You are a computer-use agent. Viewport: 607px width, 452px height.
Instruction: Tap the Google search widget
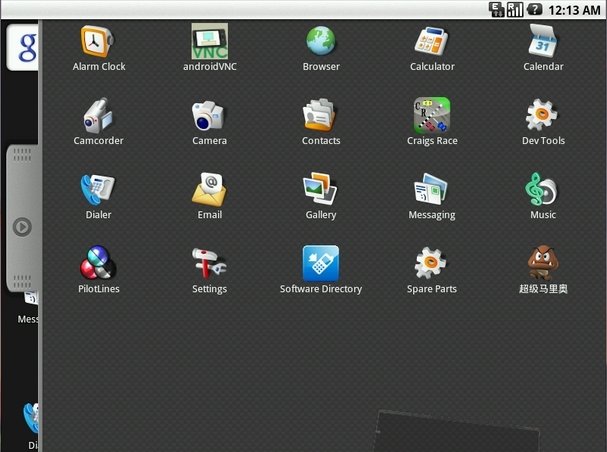[x=23, y=47]
